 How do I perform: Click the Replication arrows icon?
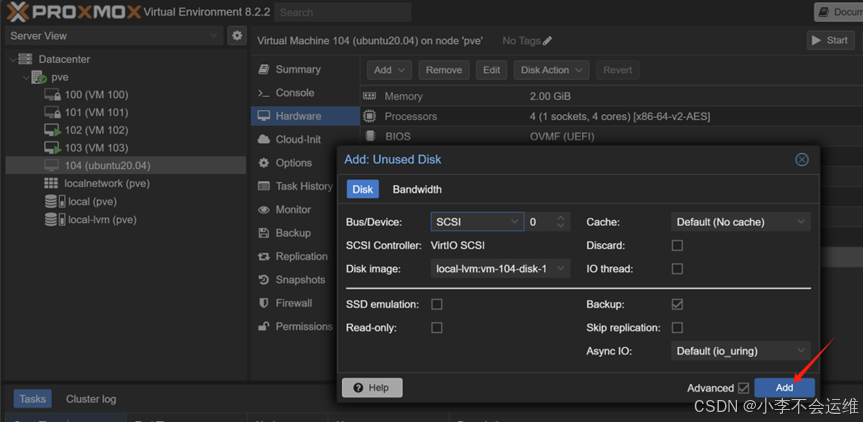pos(264,256)
